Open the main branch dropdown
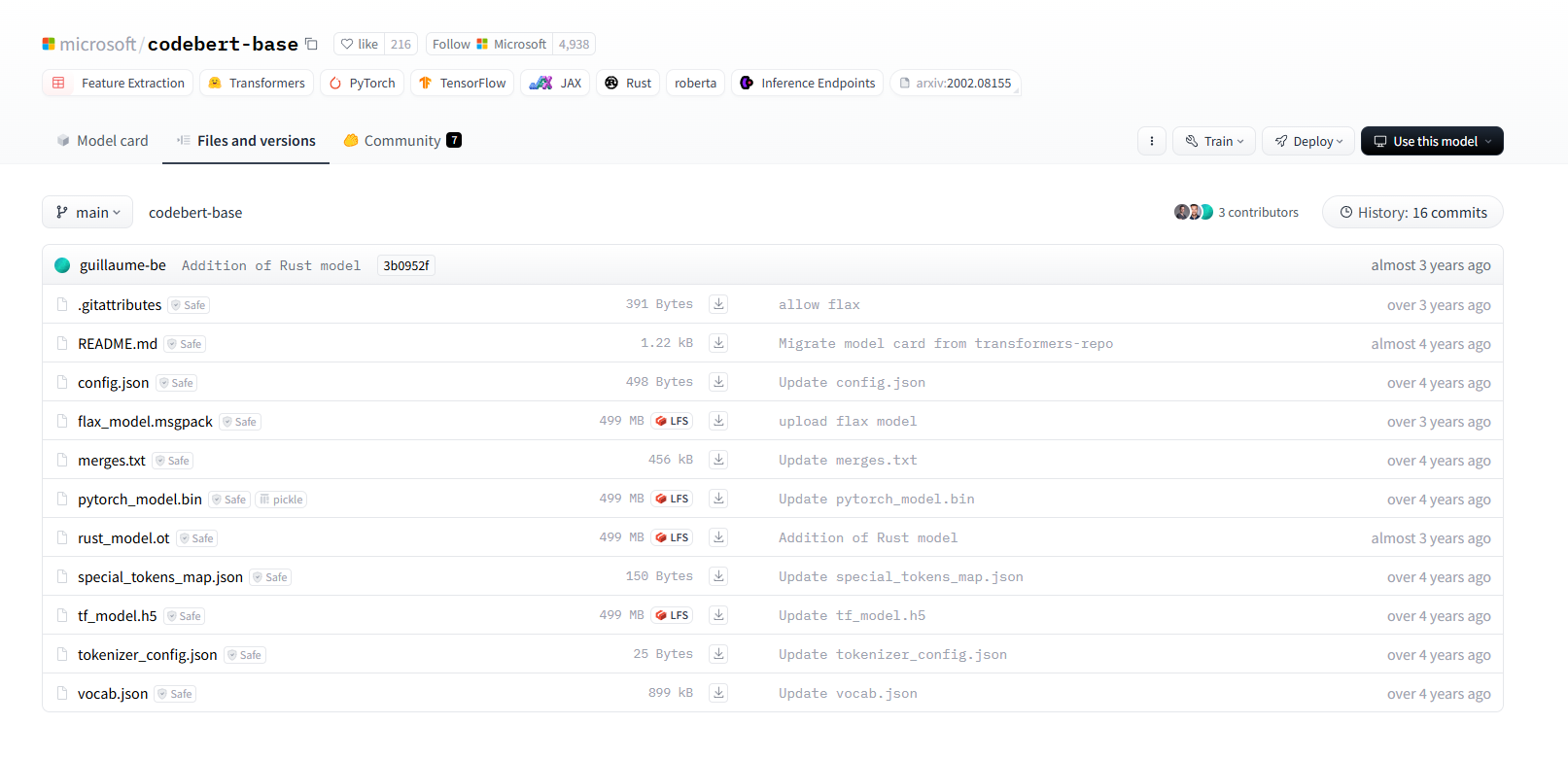The height and width of the screenshot is (759, 1568). (87, 212)
